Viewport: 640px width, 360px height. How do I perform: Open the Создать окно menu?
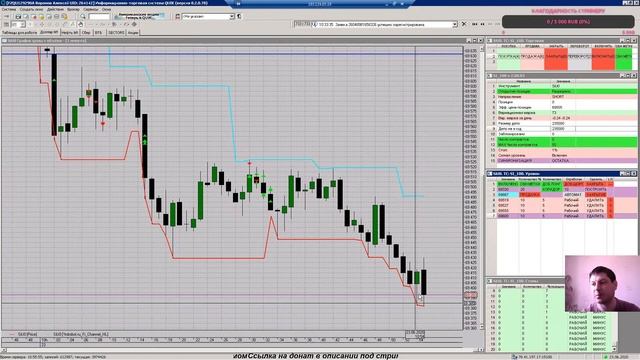31,9
